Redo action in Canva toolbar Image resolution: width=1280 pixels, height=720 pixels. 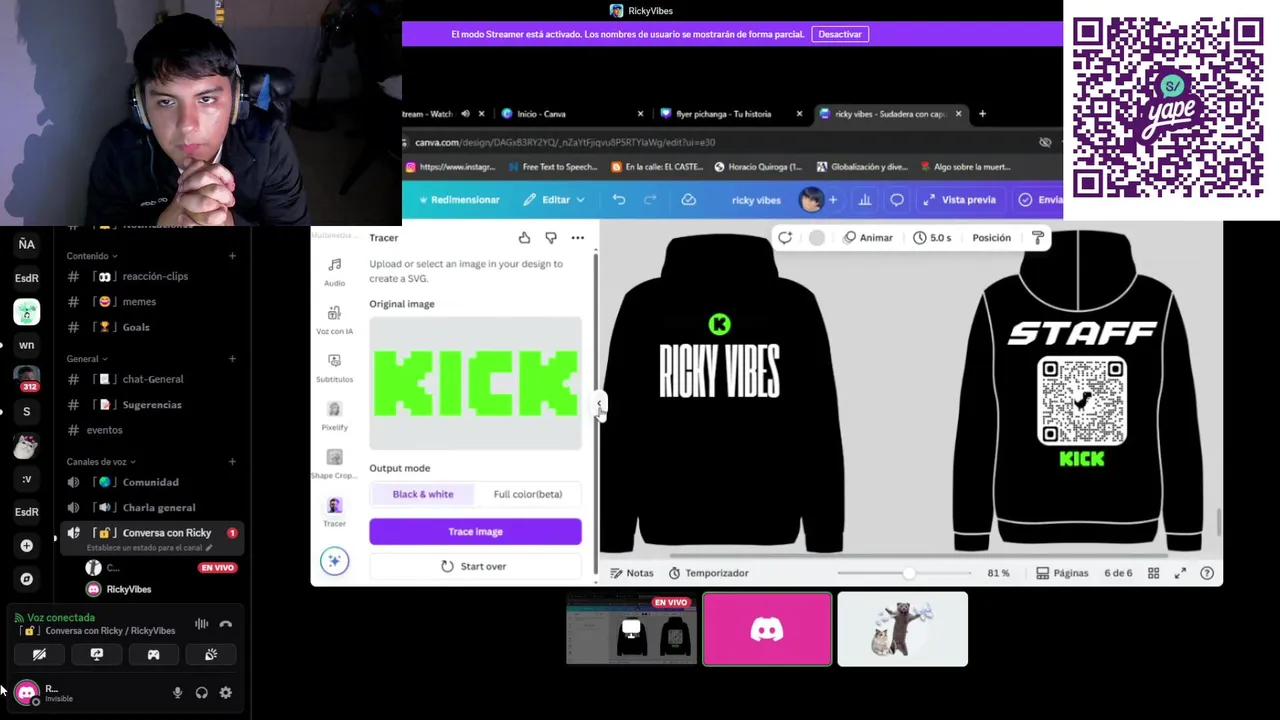[650, 200]
